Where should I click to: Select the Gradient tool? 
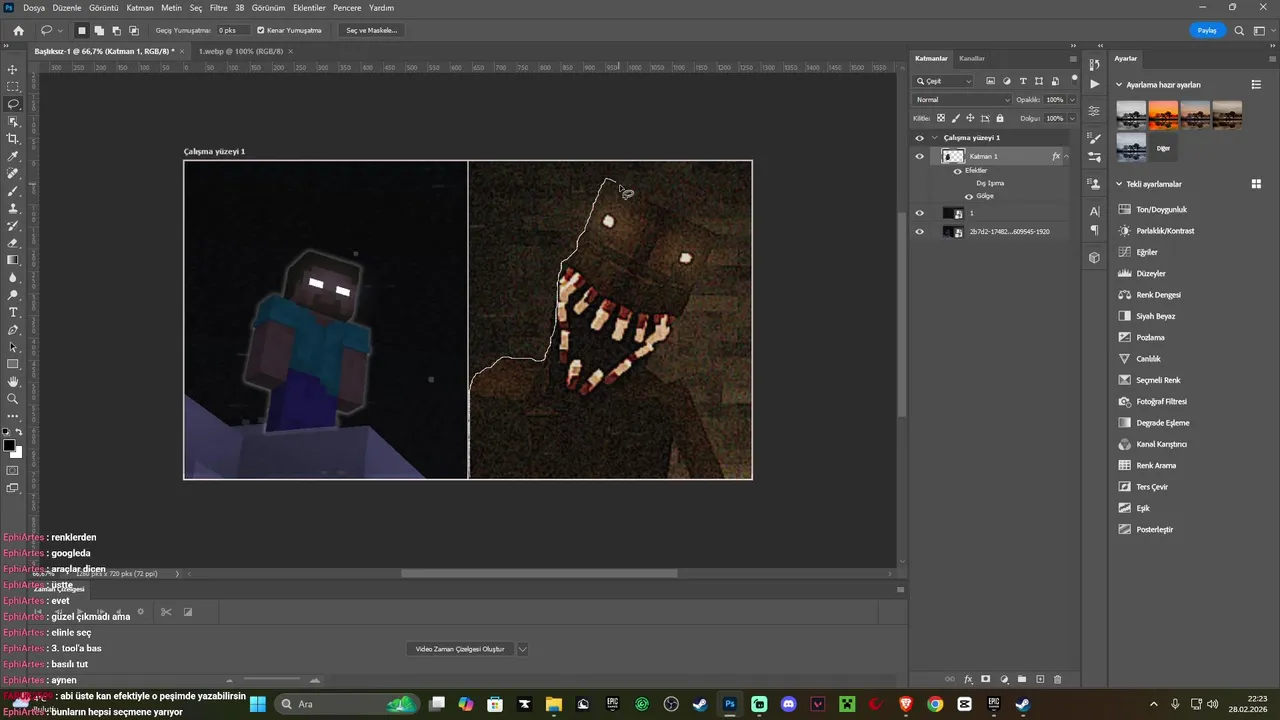[13, 260]
